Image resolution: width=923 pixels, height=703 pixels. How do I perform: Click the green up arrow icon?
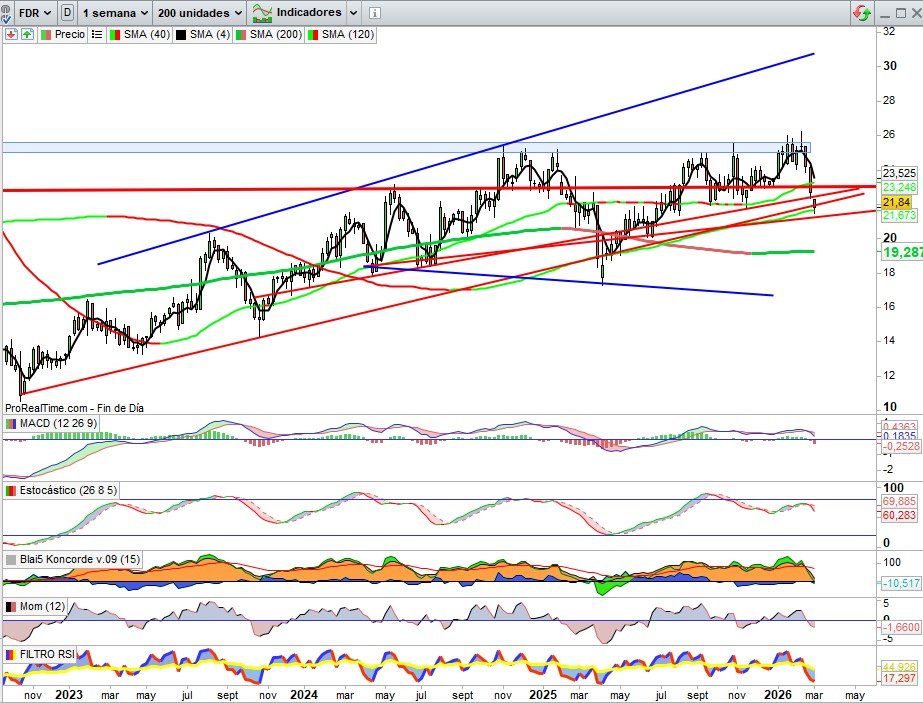pyautogui.click(x=27, y=35)
